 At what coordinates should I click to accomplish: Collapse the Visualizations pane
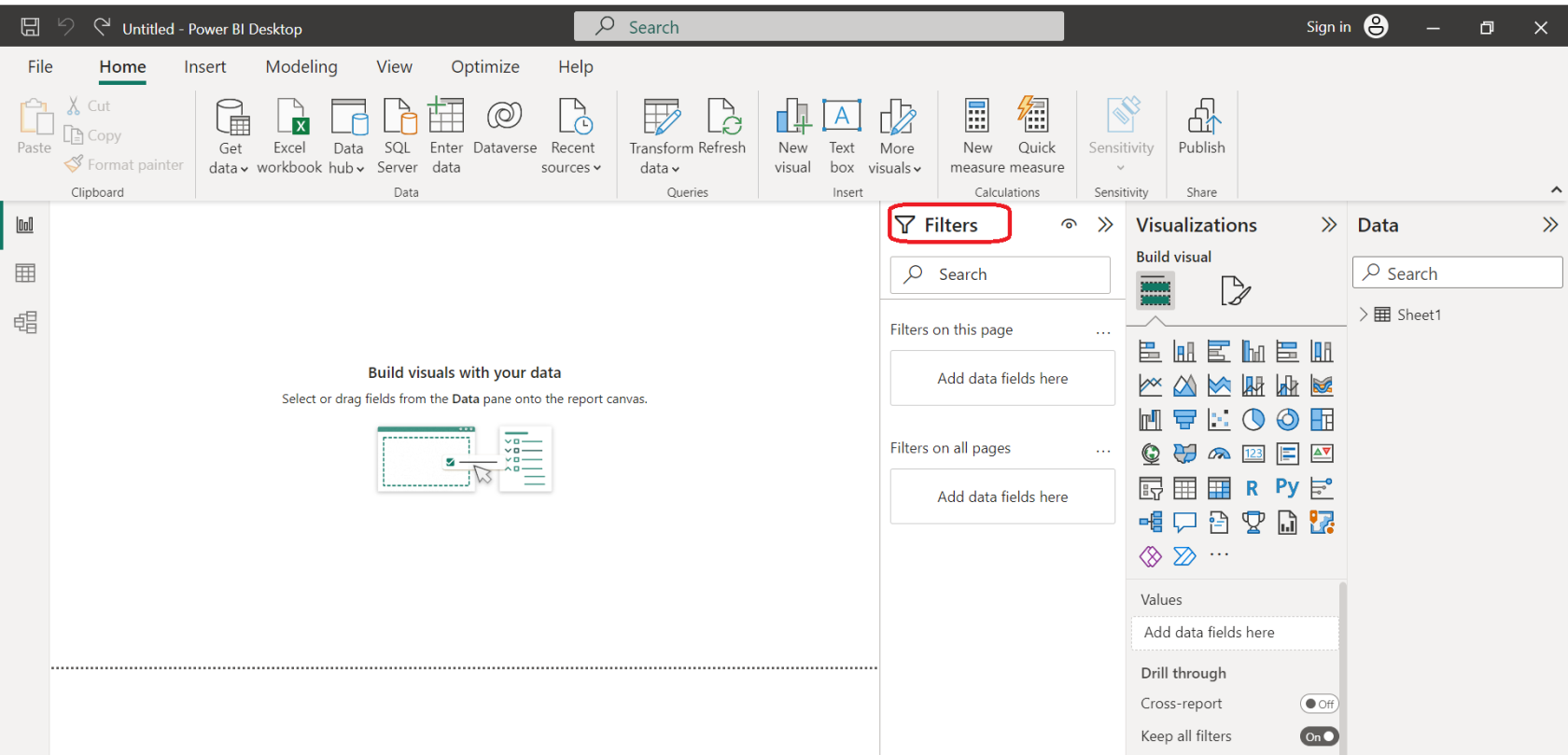coord(1329,225)
